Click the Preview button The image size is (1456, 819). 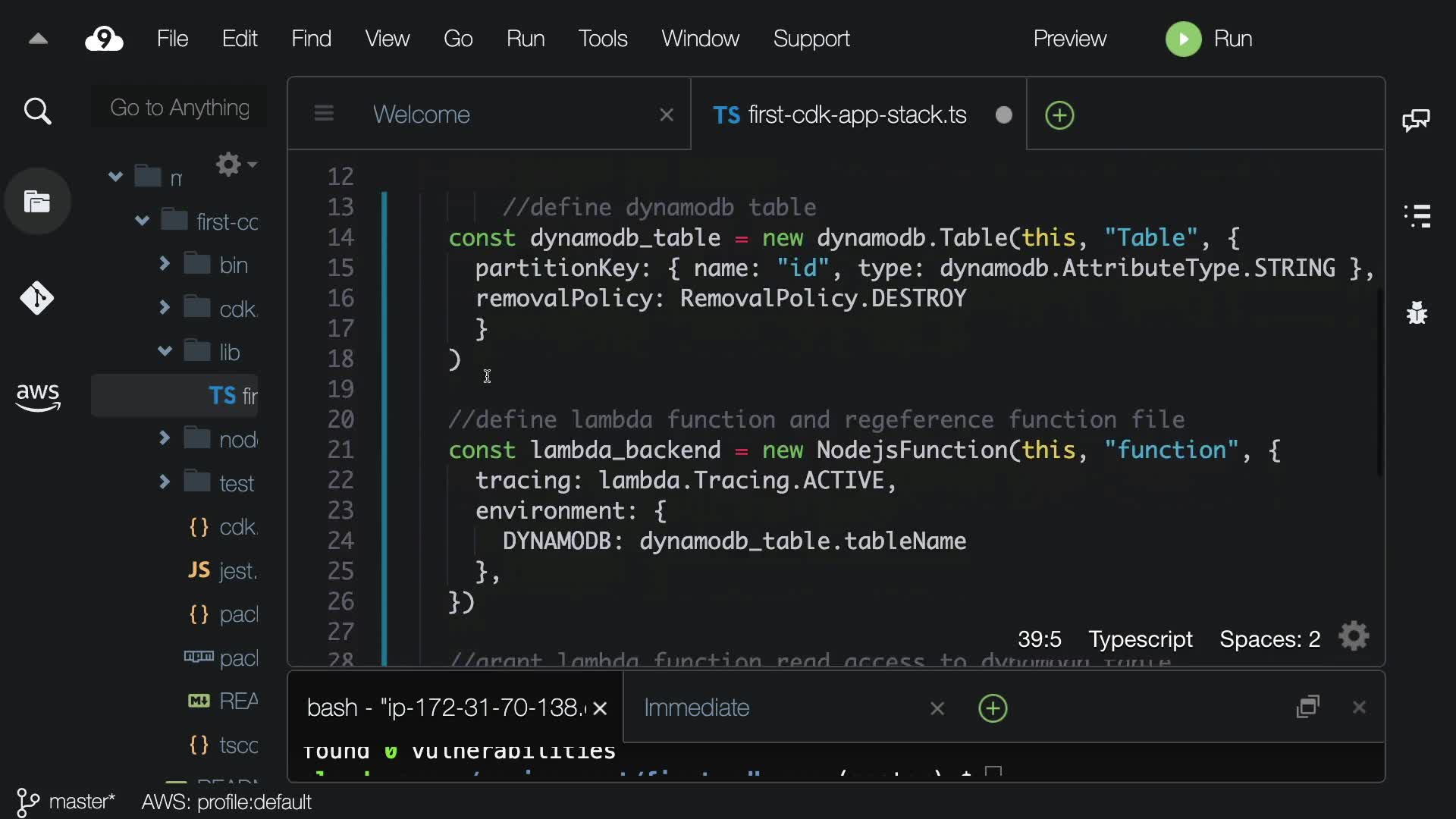pyautogui.click(x=1069, y=39)
